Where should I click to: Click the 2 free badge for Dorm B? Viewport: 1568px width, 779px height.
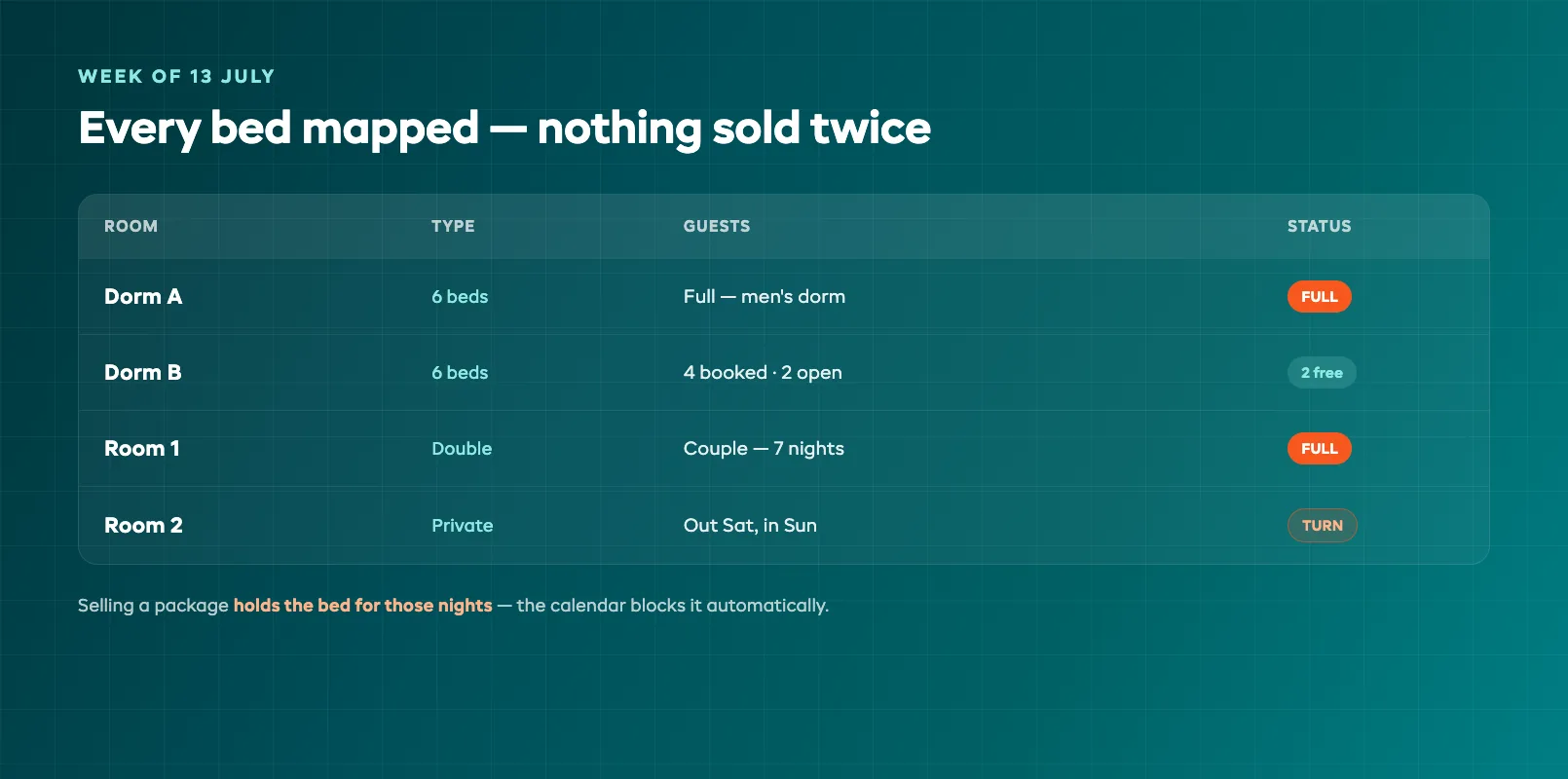click(1322, 373)
